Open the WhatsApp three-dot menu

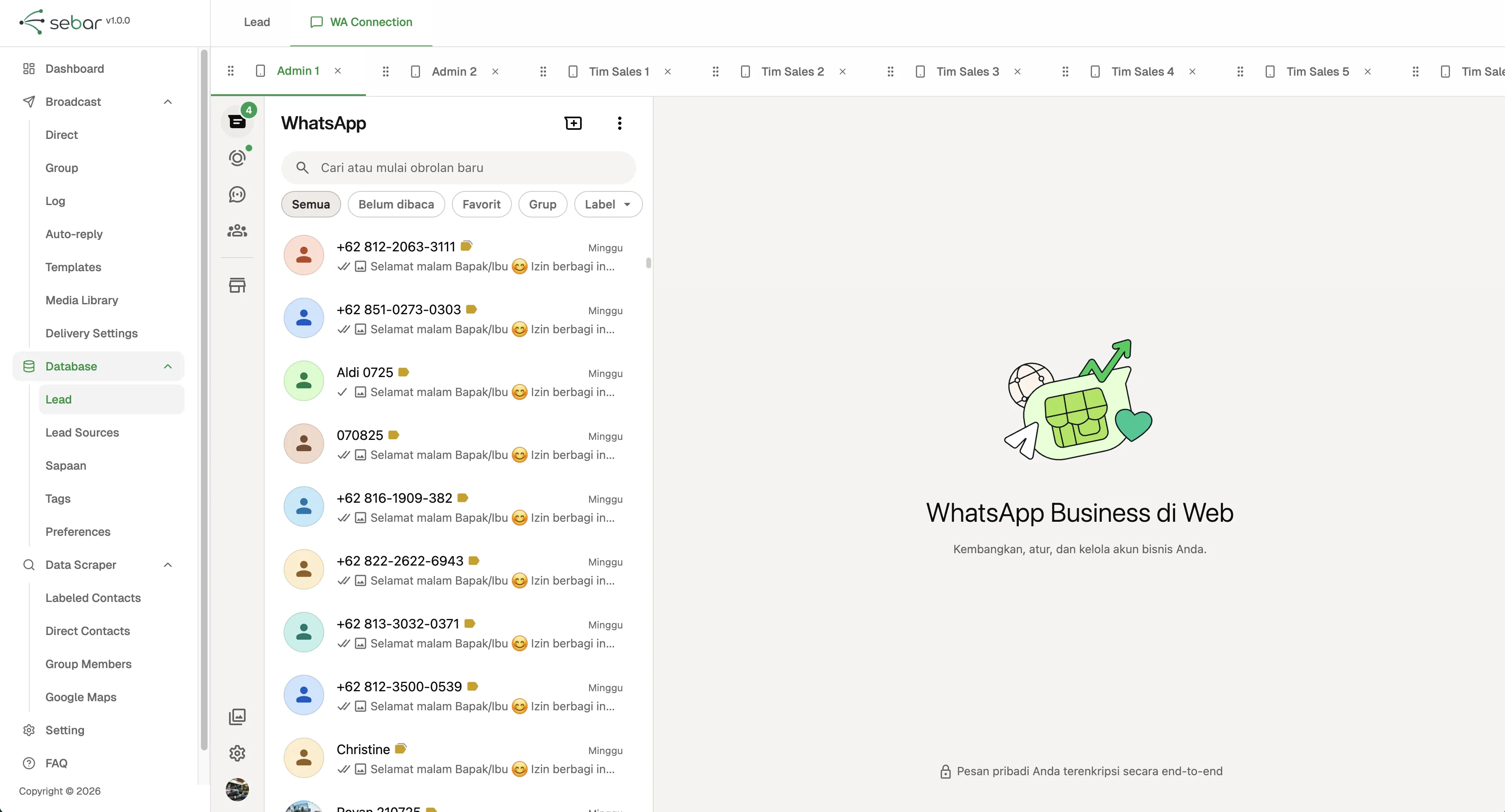[x=619, y=123]
